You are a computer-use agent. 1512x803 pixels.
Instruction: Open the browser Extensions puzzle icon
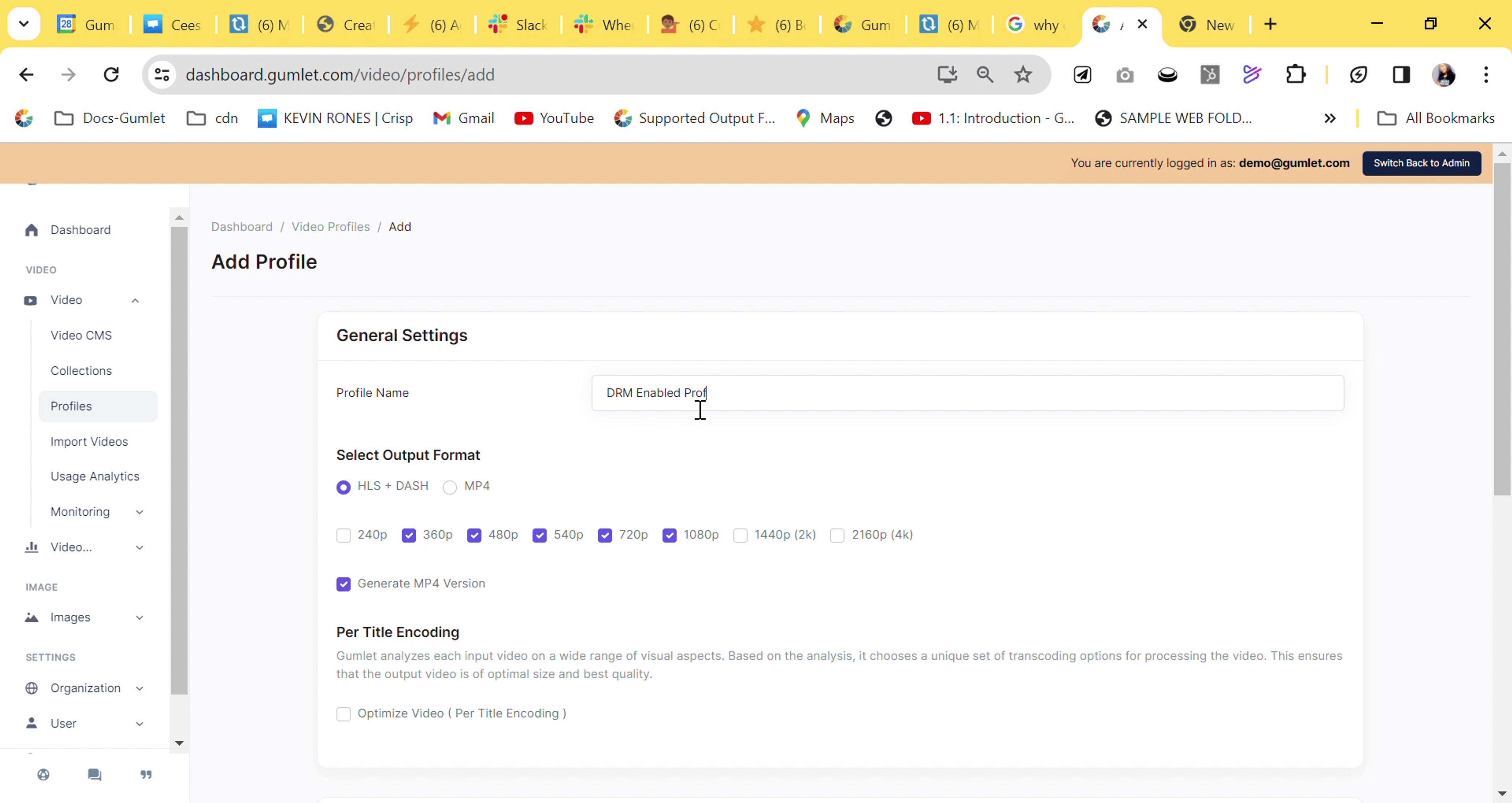pyautogui.click(x=1295, y=74)
